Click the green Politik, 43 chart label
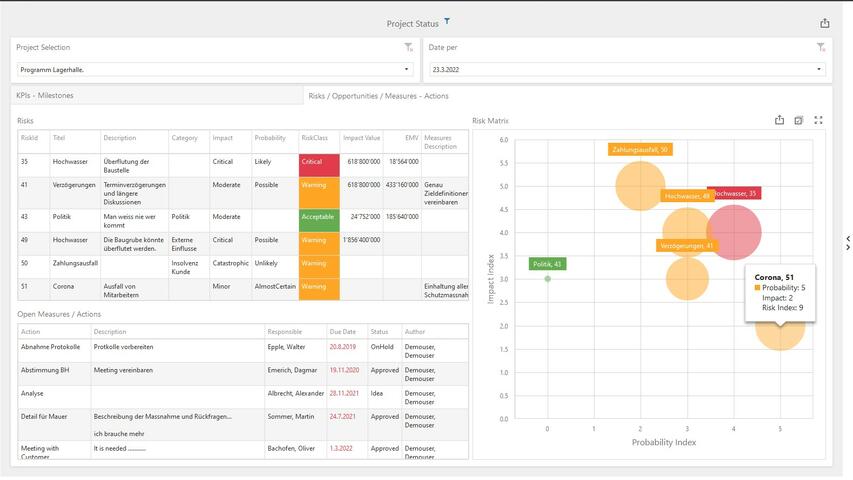853x480 pixels. click(x=547, y=264)
